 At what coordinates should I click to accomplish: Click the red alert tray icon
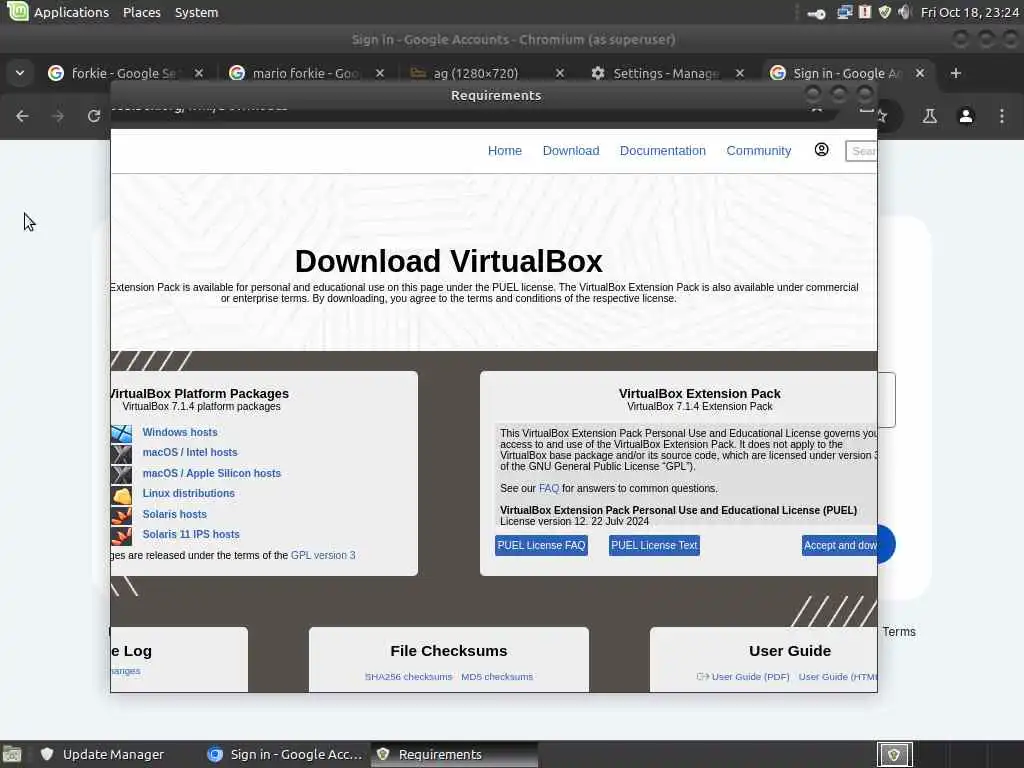[865, 12]
